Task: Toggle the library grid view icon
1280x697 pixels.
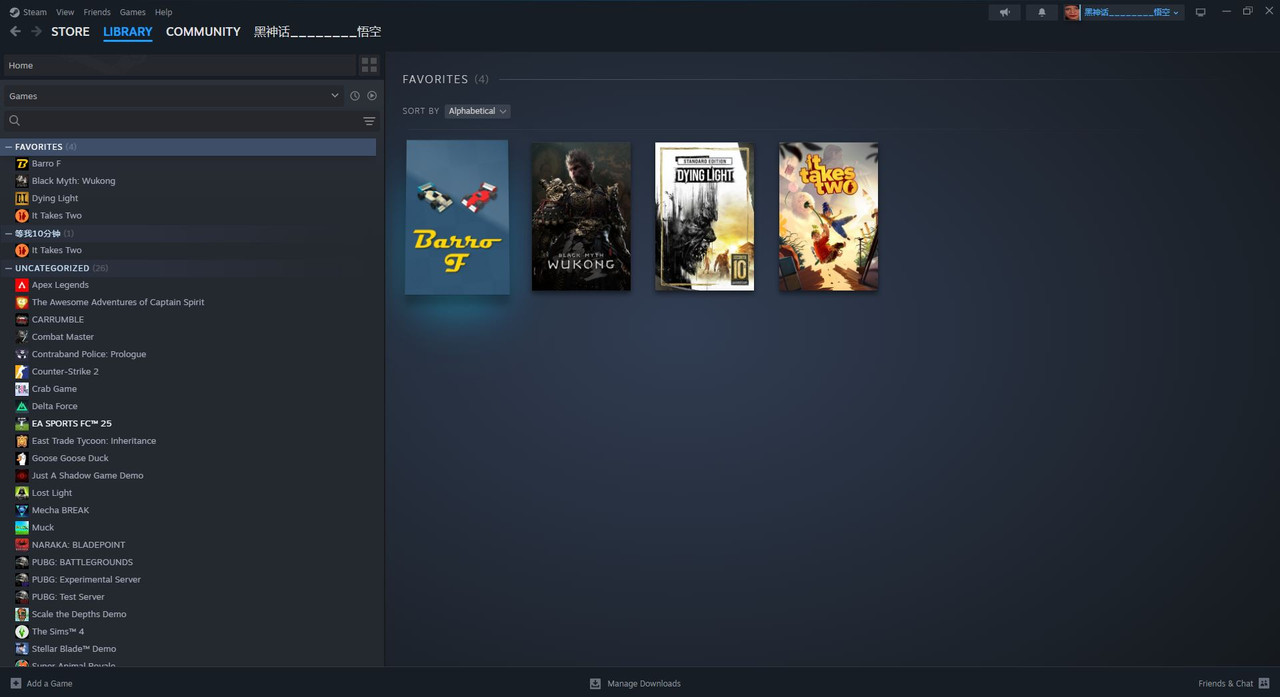Action: 369,65
